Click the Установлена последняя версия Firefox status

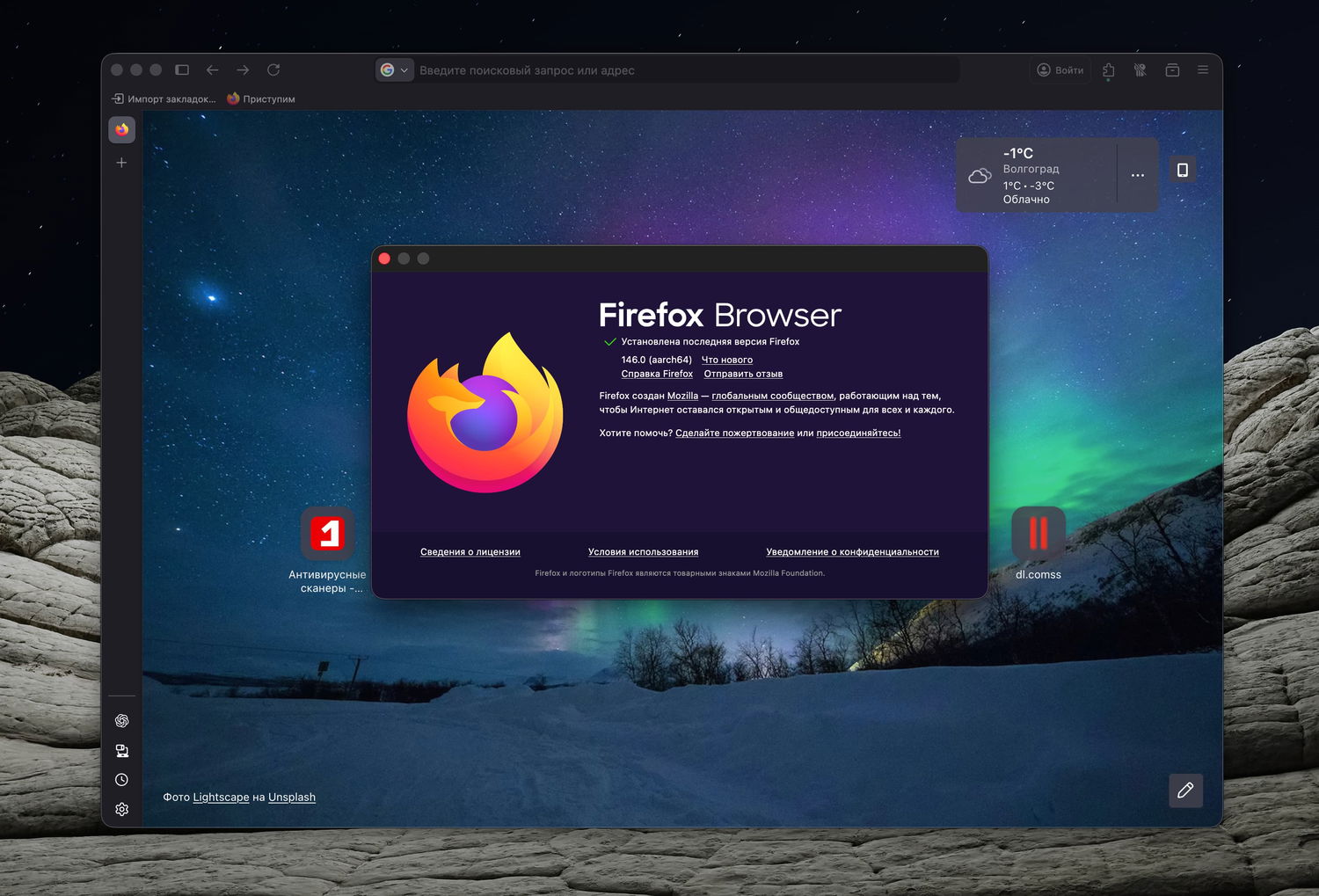(711, 341)
